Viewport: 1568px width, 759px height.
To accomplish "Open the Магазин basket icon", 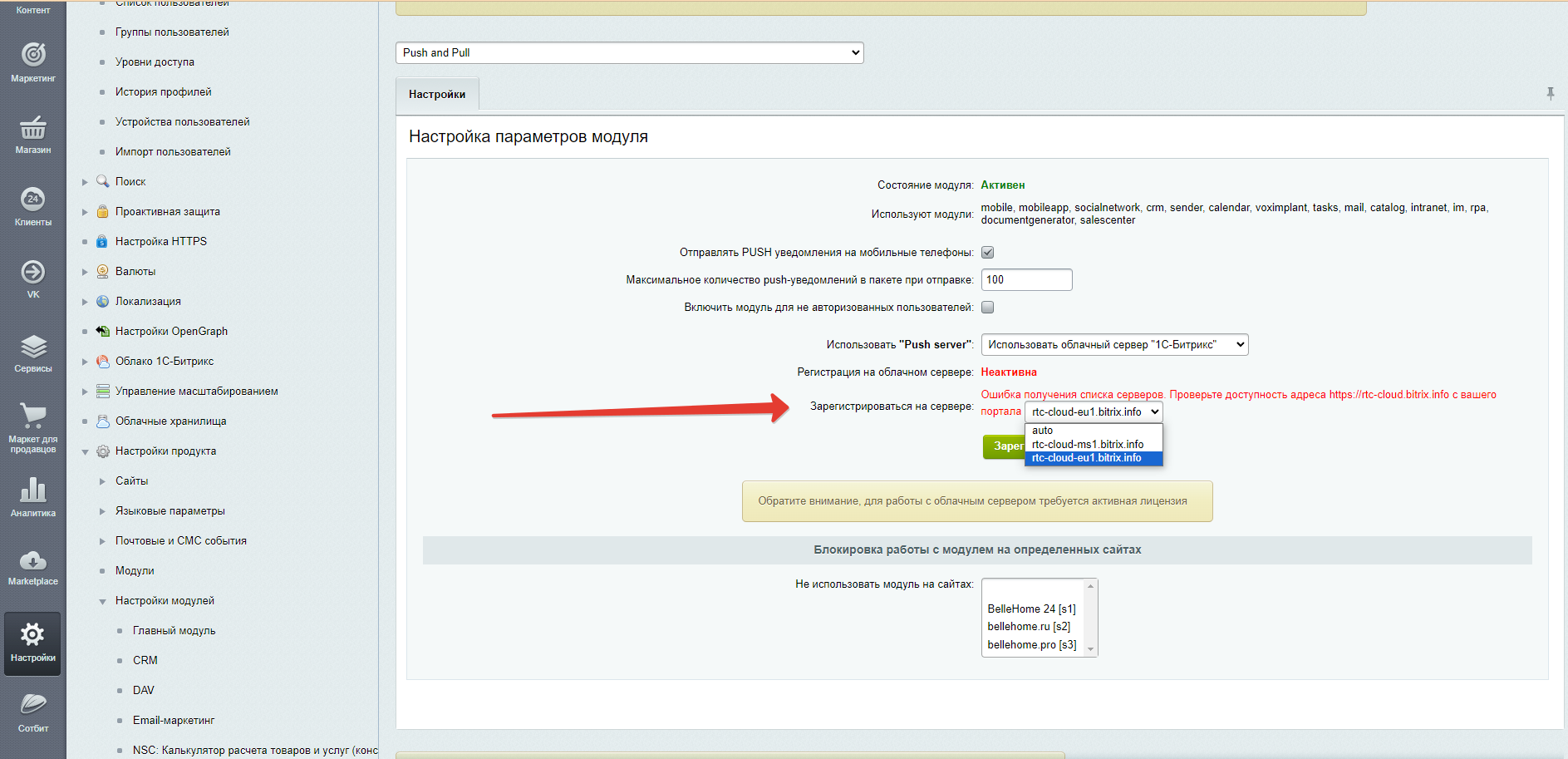I will point(33,127).
